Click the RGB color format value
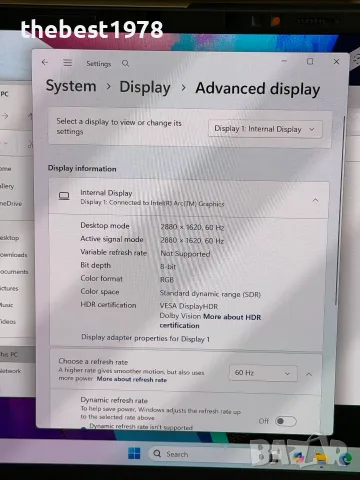Image resolution: width=360 pixels, height=480 pixels. [167, 280]
